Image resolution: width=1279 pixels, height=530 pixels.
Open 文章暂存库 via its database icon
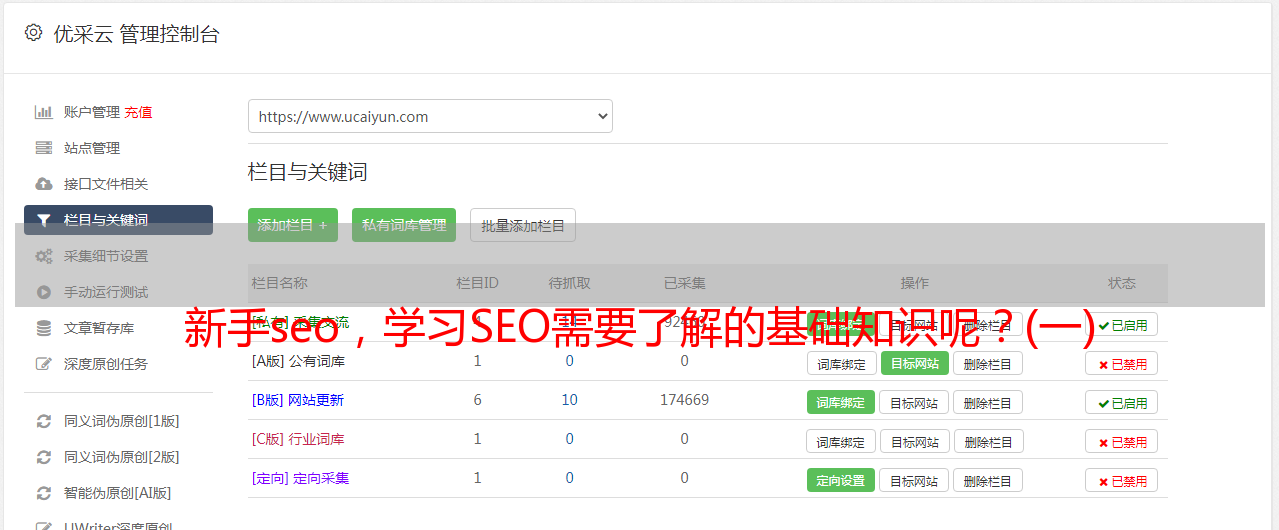tap(43, 328)
